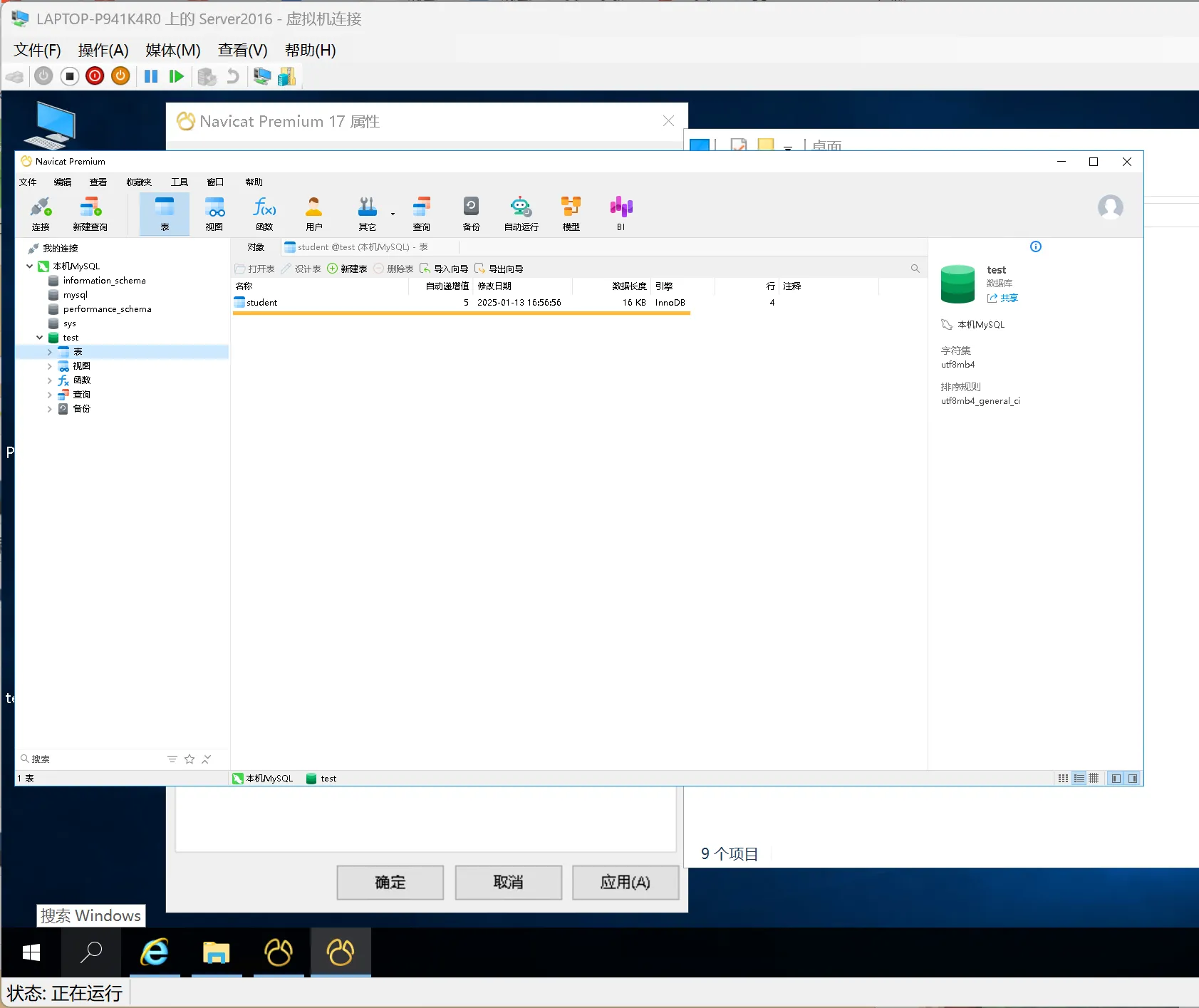Click the VM pause button
The height and width of the screenshot is (1008, 1199).
[x=151, y=76]
